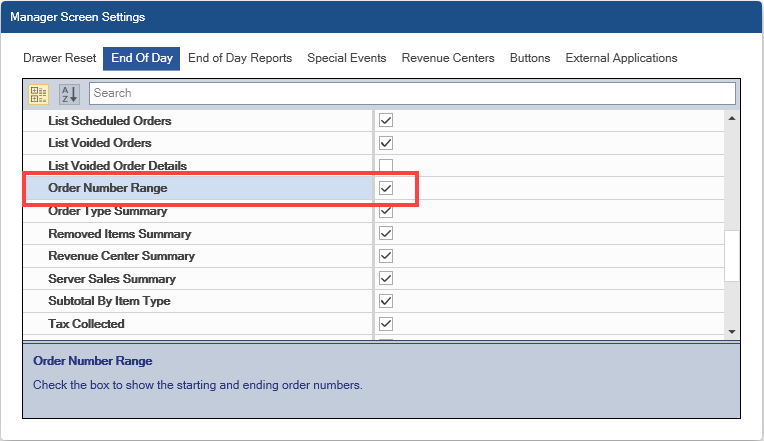This screenshot has height=441, width=764.
Task: Switch to the External Applications tab
Action: coord(621,58)
